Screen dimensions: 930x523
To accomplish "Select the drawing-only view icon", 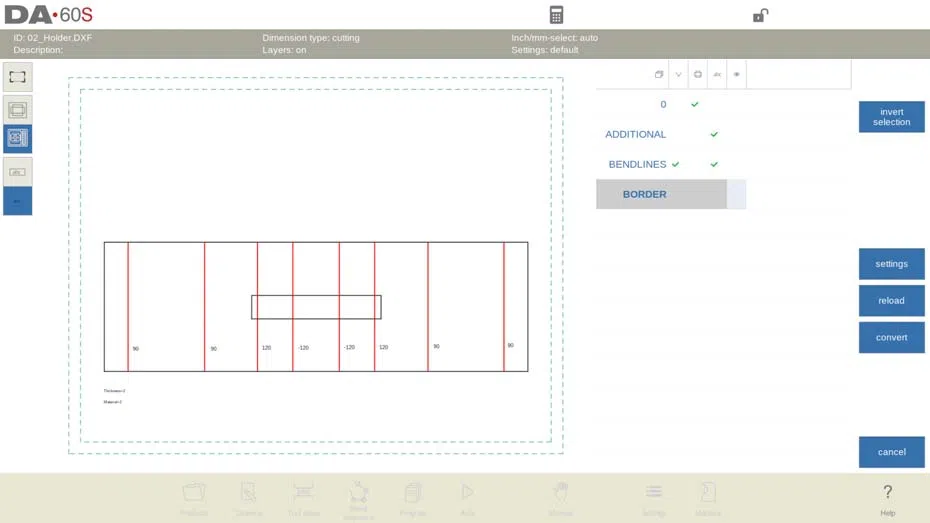I will coord(17,110).
